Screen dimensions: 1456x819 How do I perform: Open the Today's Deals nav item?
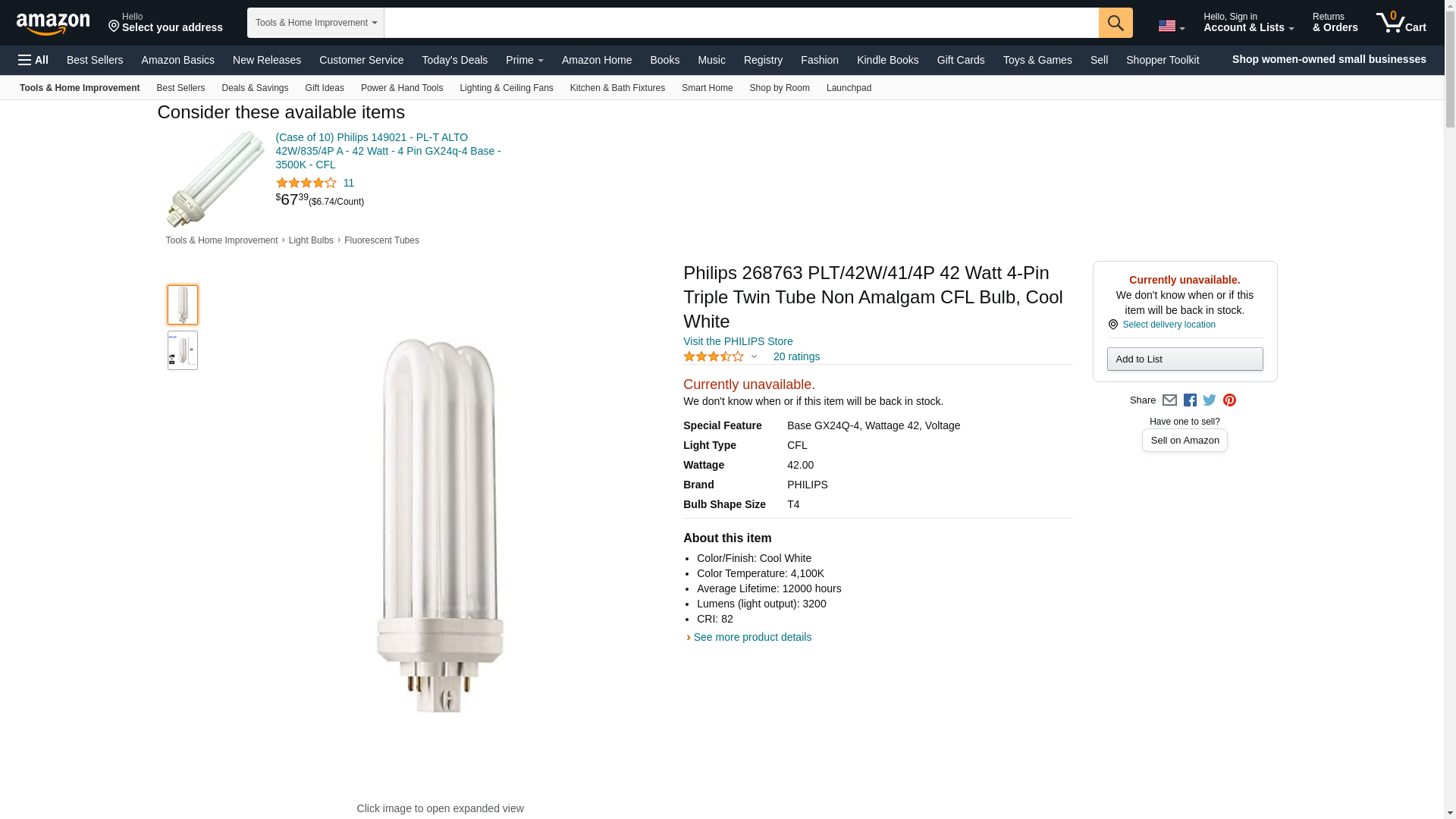pos(454,60)
